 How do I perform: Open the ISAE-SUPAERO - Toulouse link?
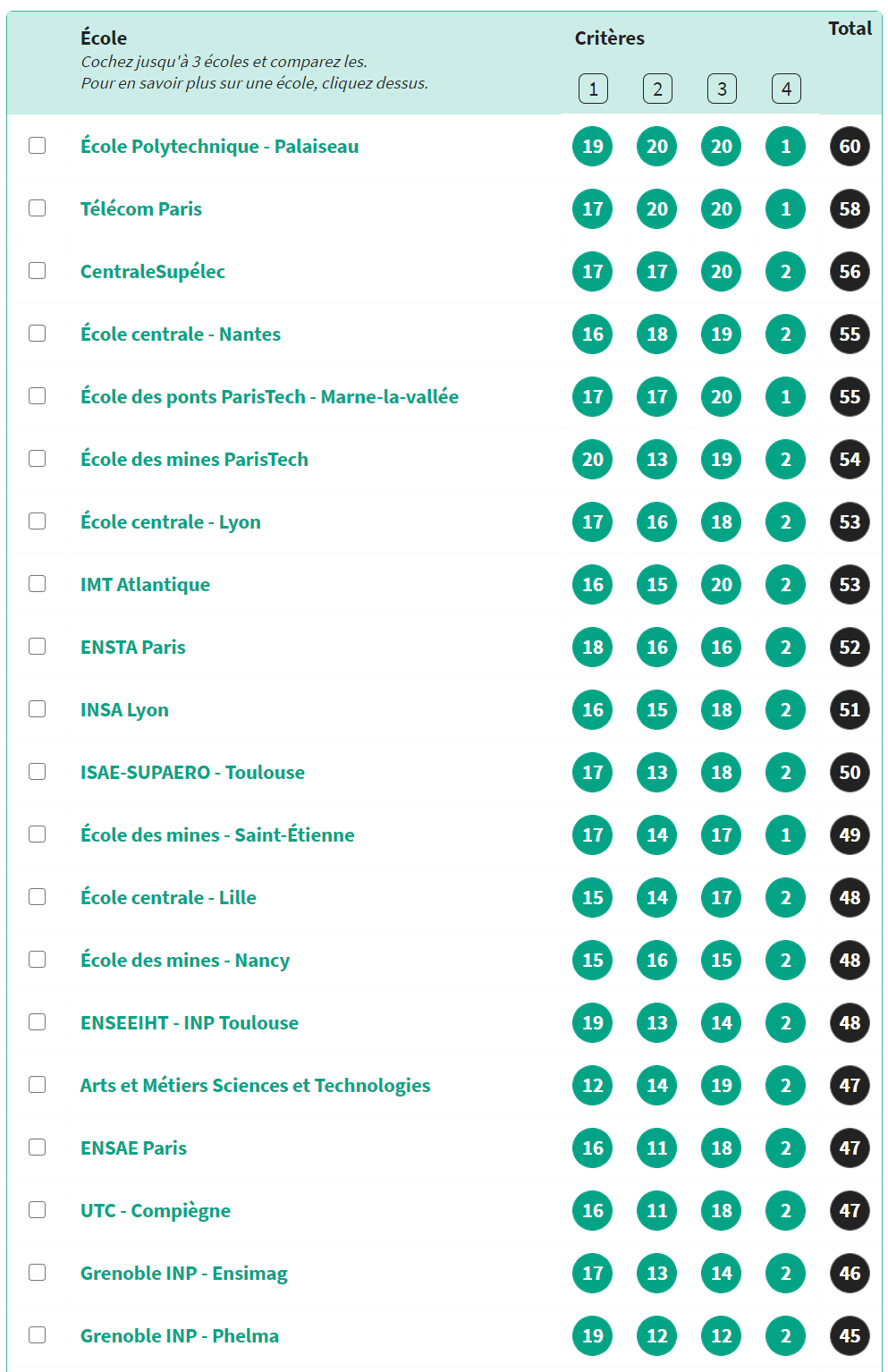[192, 773]
